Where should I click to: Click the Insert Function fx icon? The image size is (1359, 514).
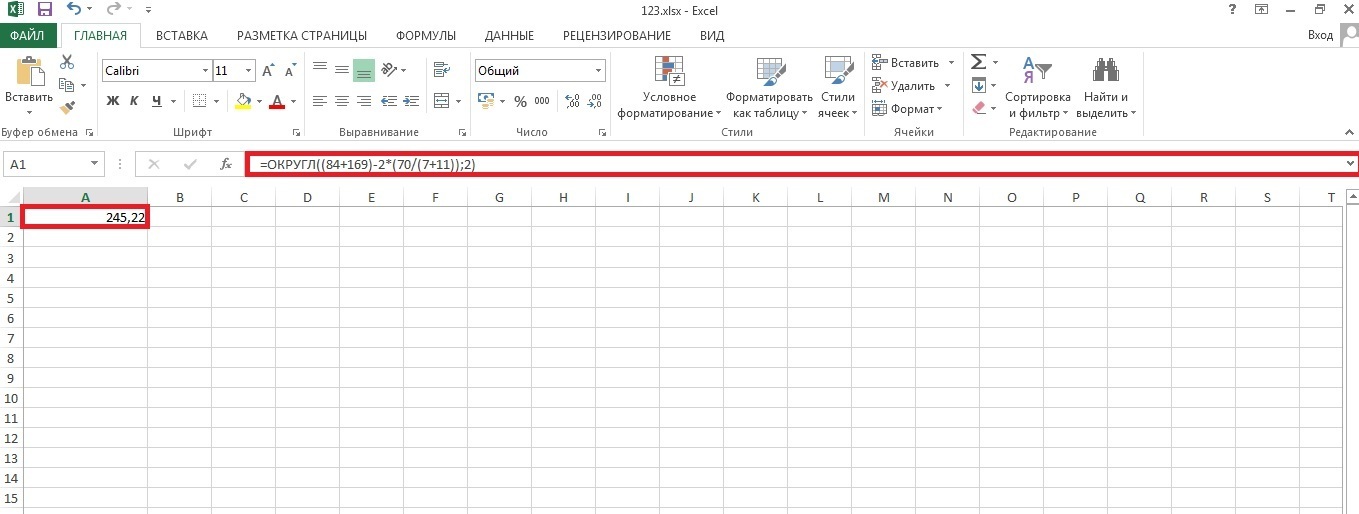226,164
